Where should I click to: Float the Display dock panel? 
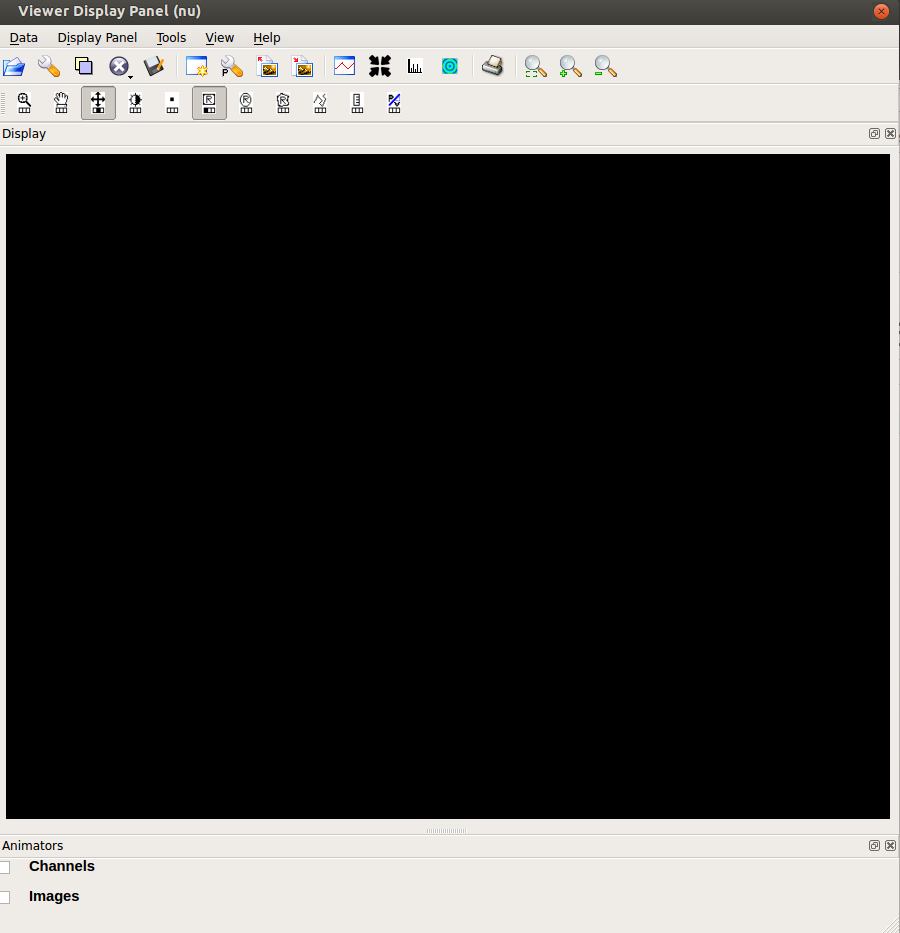(x=874, y=133)
